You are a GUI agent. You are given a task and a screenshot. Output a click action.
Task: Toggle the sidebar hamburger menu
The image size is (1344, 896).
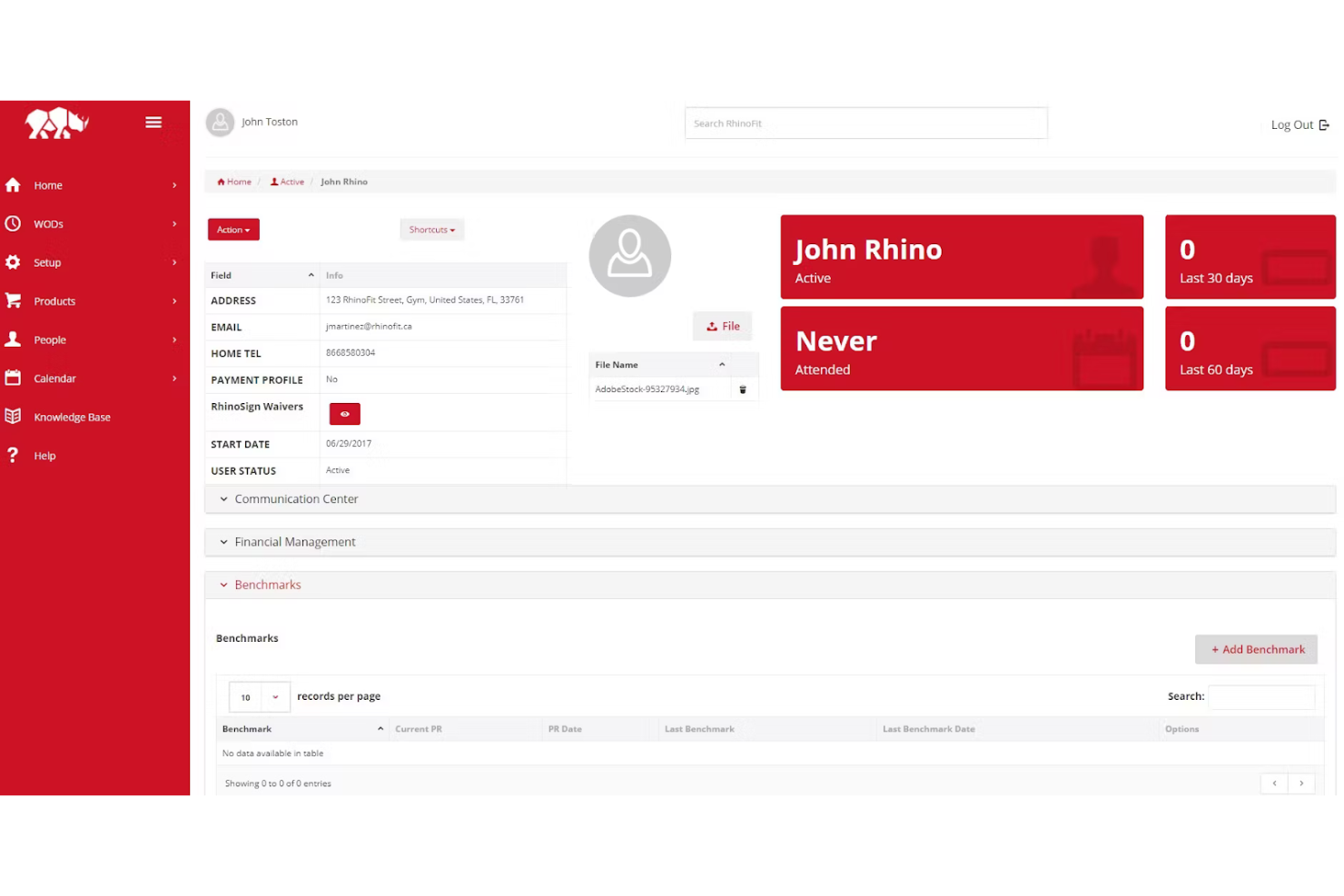click(x=153, y=122)
